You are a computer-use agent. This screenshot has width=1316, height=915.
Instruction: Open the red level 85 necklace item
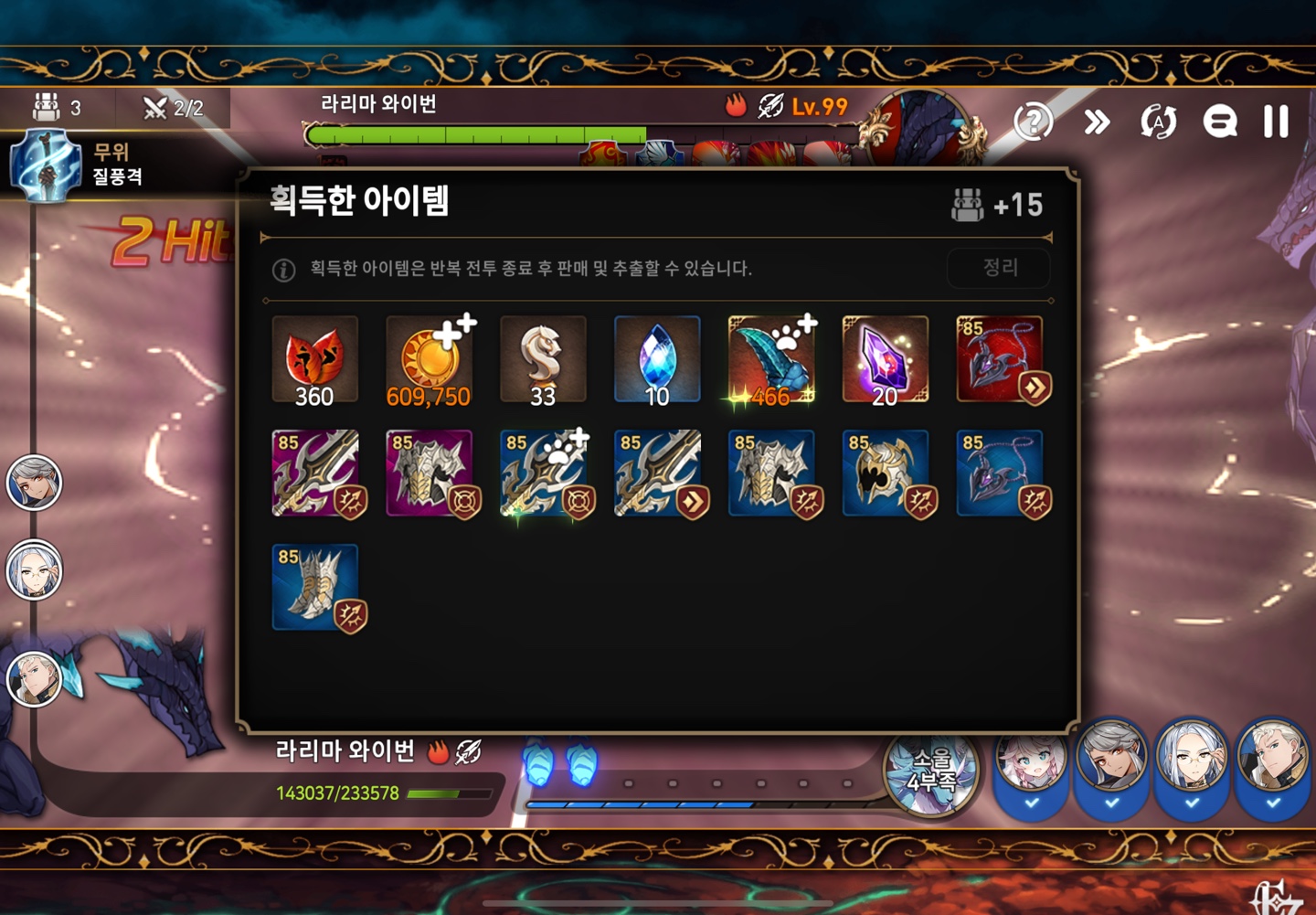point(1001,360)
